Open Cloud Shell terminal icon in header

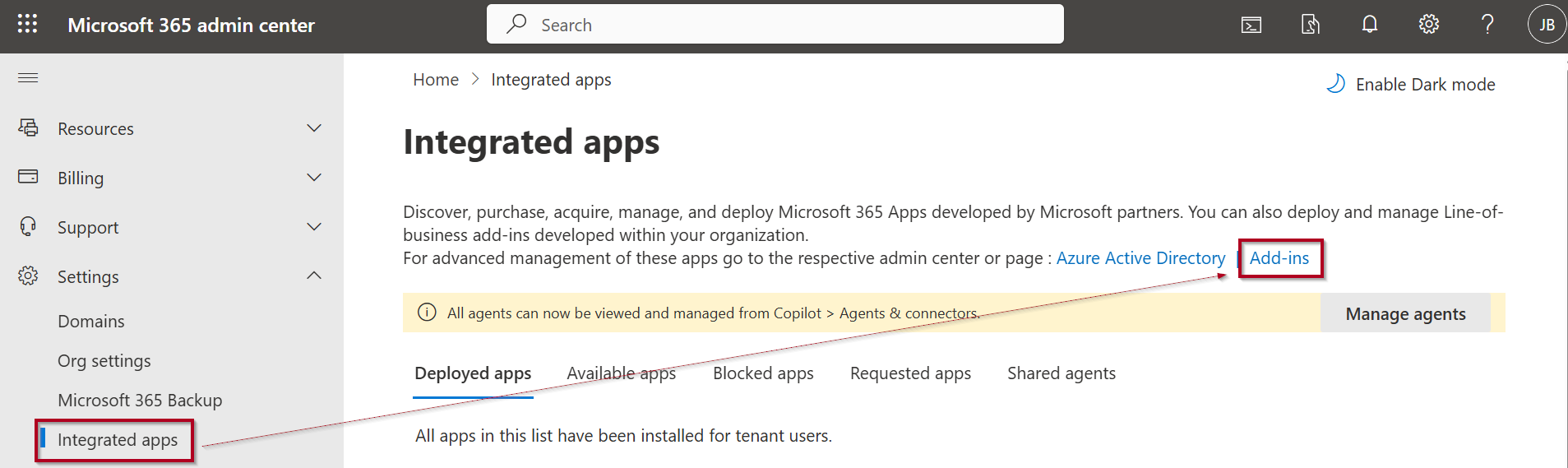click(x=1251, y=25)
